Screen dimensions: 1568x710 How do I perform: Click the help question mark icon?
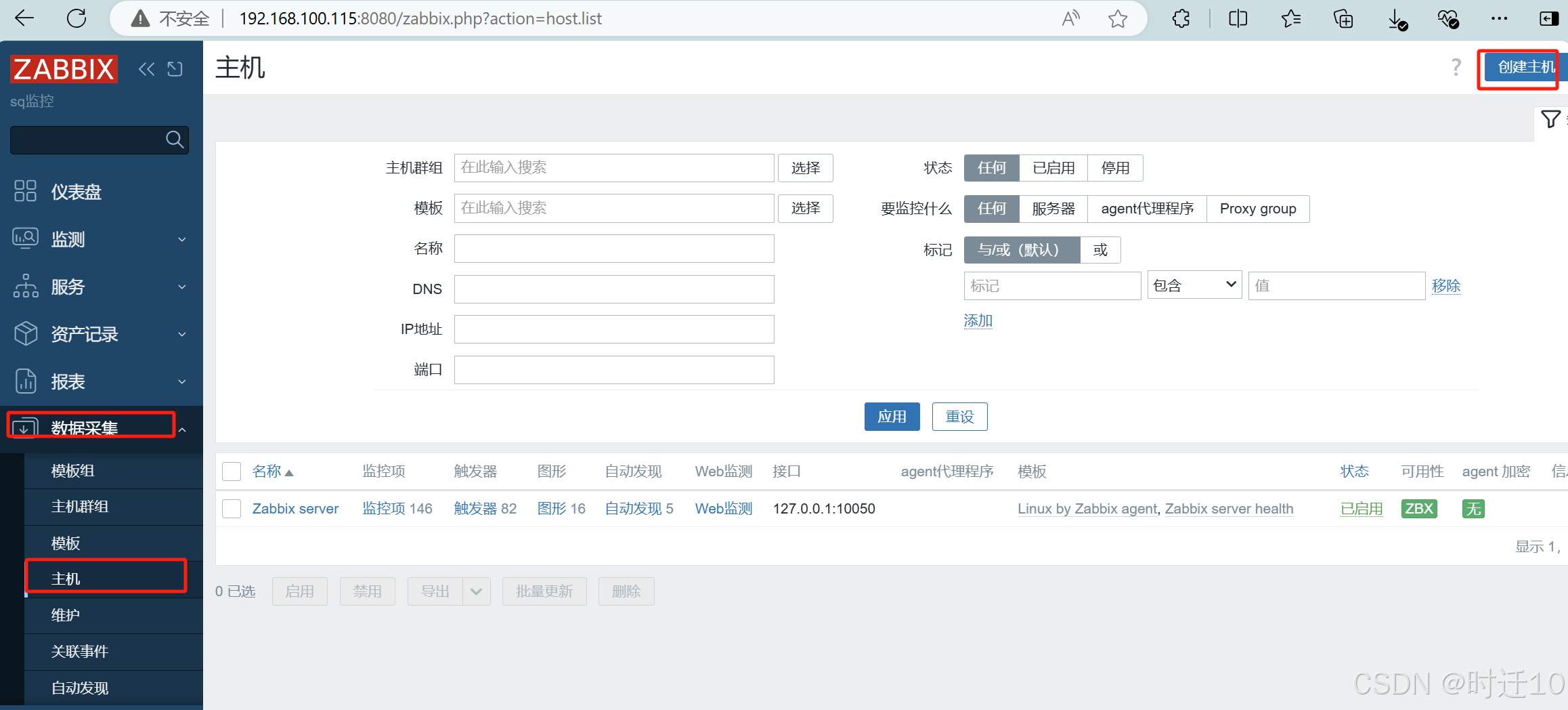pos(1456,67)
